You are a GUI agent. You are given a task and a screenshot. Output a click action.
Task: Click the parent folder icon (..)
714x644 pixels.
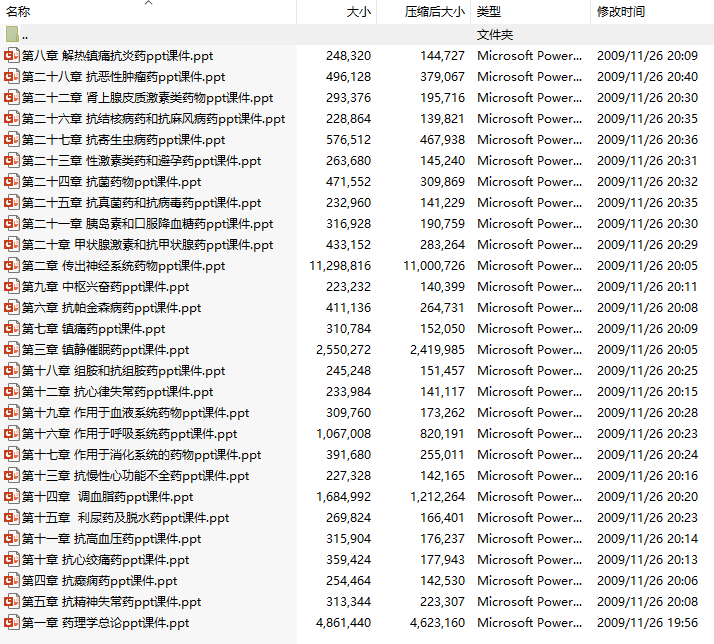pyautogui.click(x=12, y=34)
